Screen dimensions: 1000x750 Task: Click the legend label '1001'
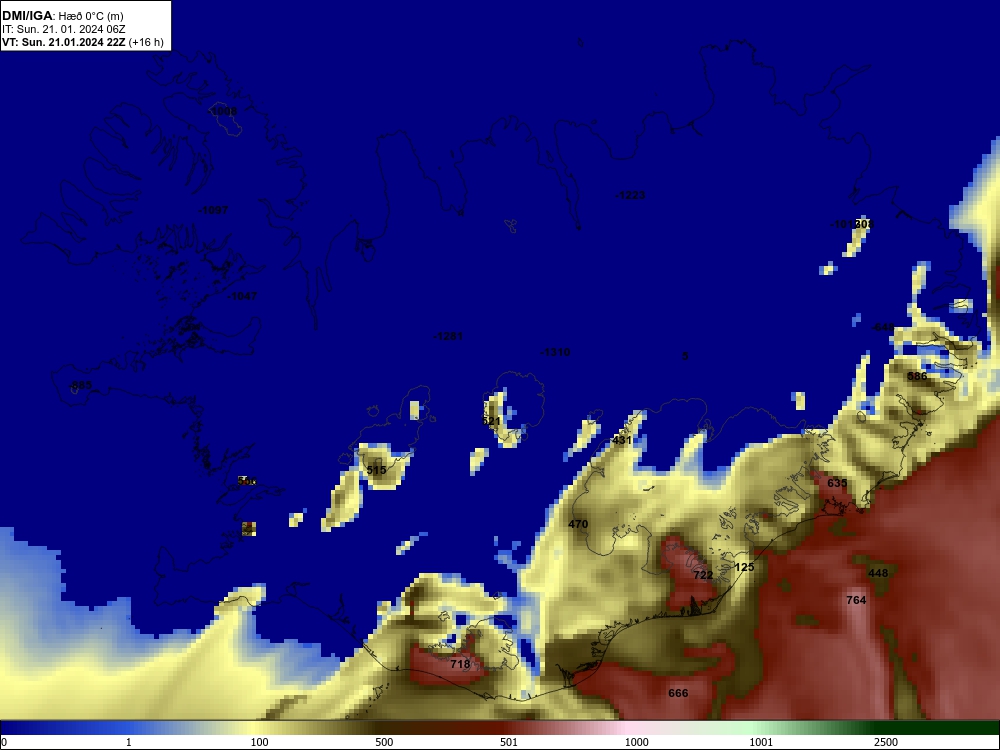pos(761,742)
